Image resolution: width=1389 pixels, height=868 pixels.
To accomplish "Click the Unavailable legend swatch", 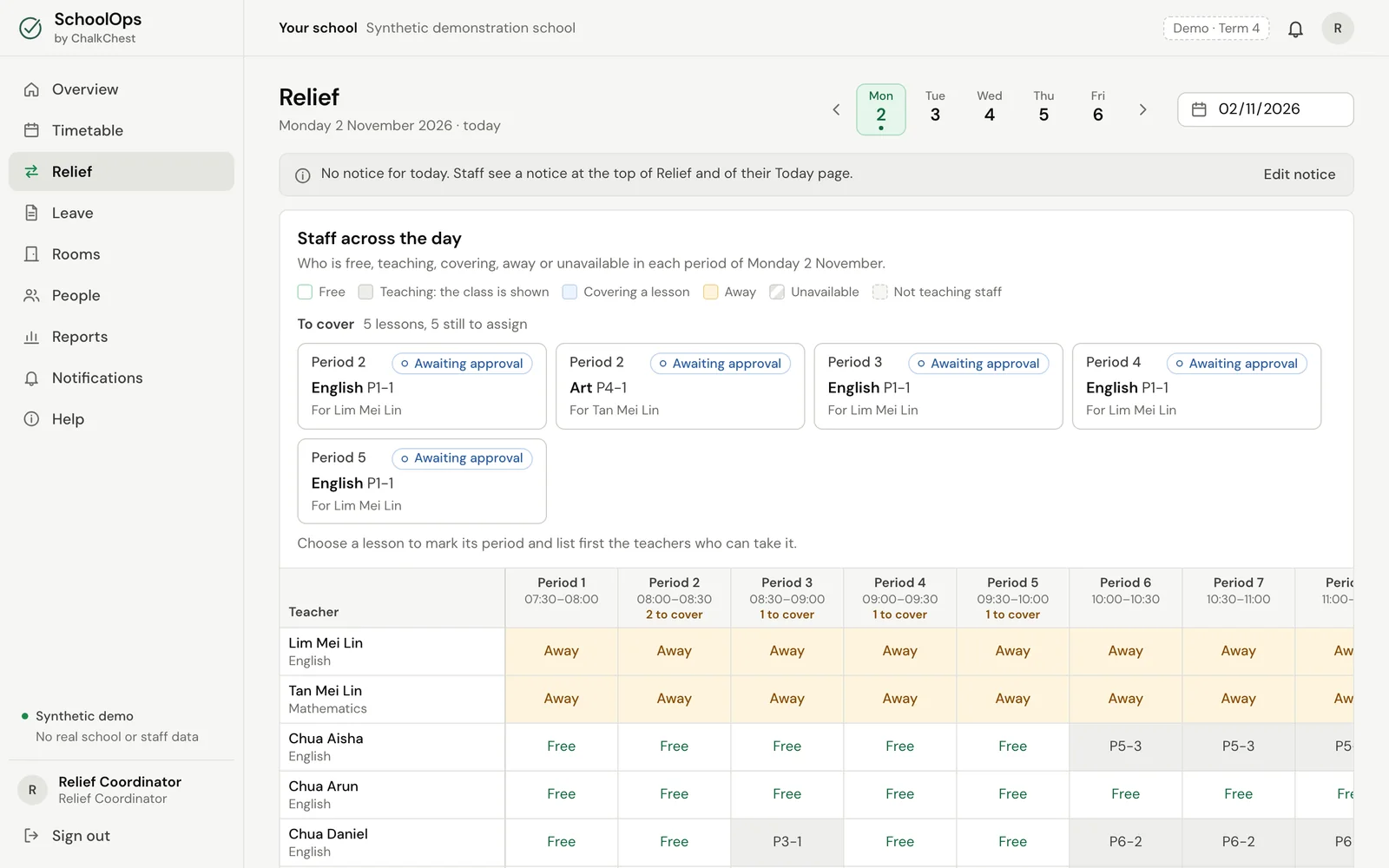I will [x=777, y=292].
